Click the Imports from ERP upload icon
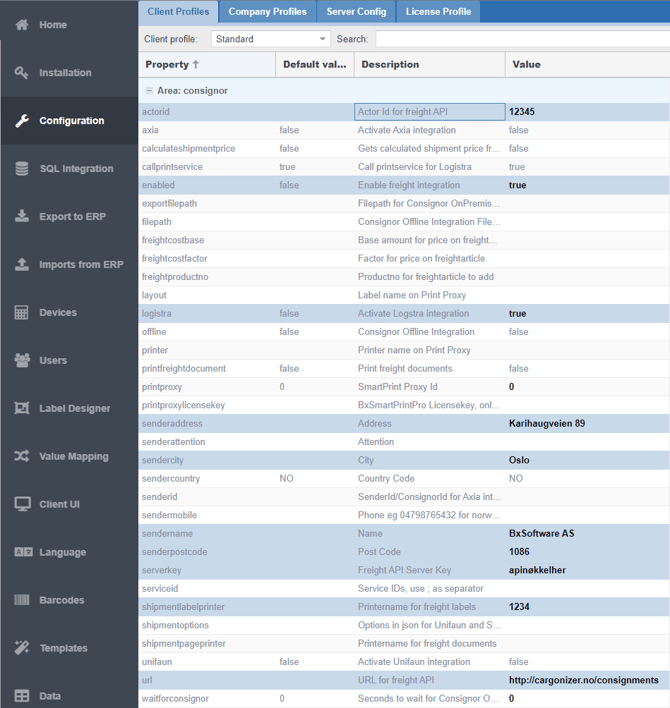Viewport: 670px width, 708px height. click(x=22, y=264)
